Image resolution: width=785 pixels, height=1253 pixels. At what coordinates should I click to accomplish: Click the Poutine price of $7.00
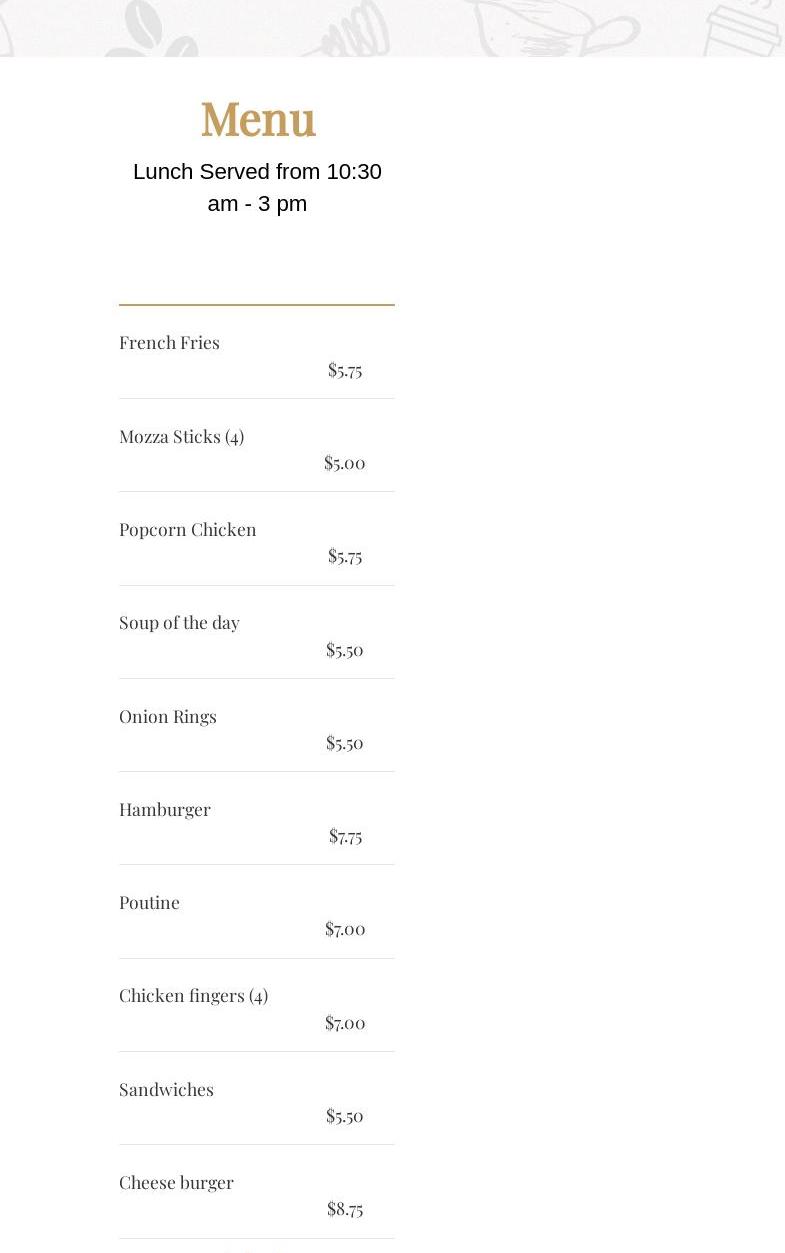345,929
